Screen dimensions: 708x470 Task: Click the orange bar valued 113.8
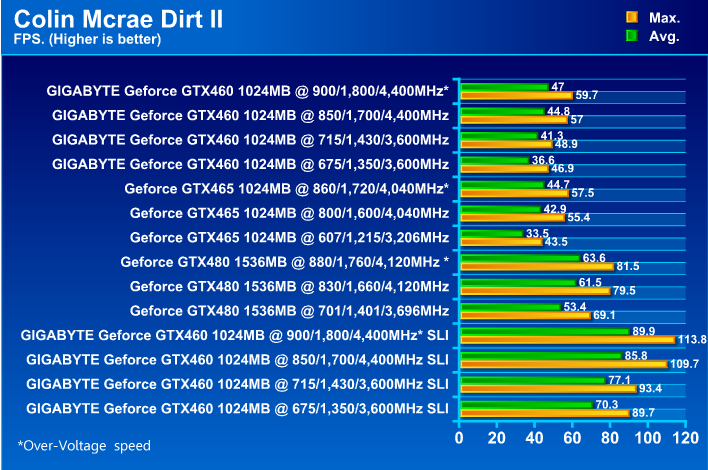coord(568,340)
